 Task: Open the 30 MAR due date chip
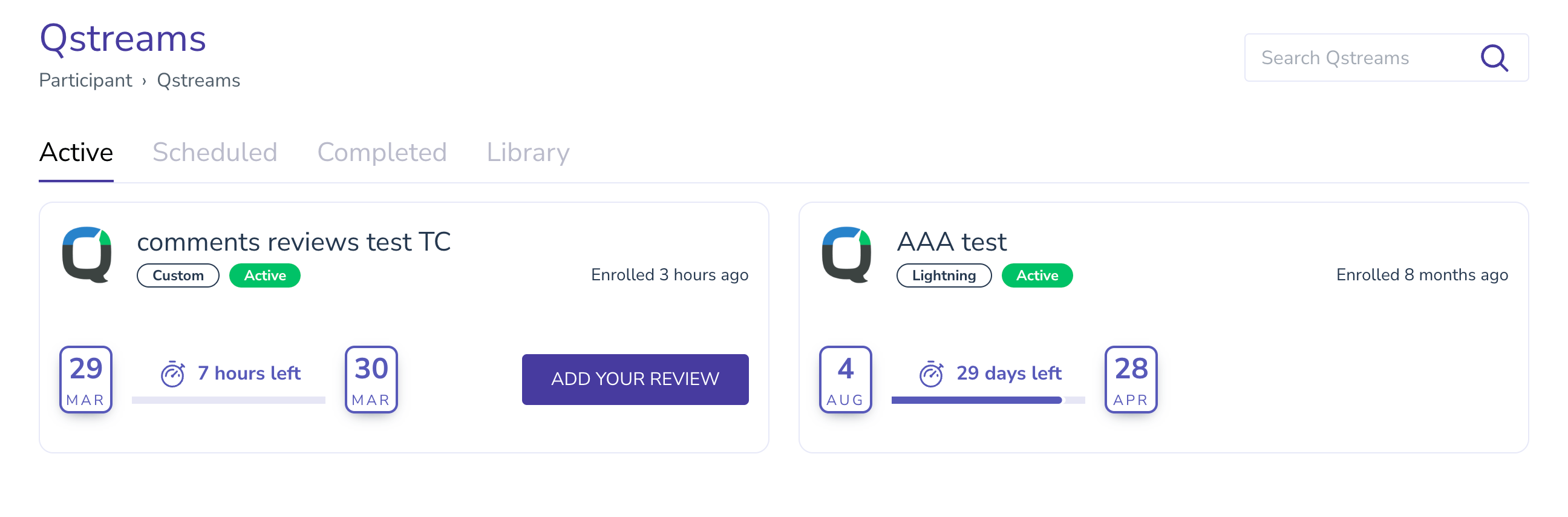[x=371, y=379]
